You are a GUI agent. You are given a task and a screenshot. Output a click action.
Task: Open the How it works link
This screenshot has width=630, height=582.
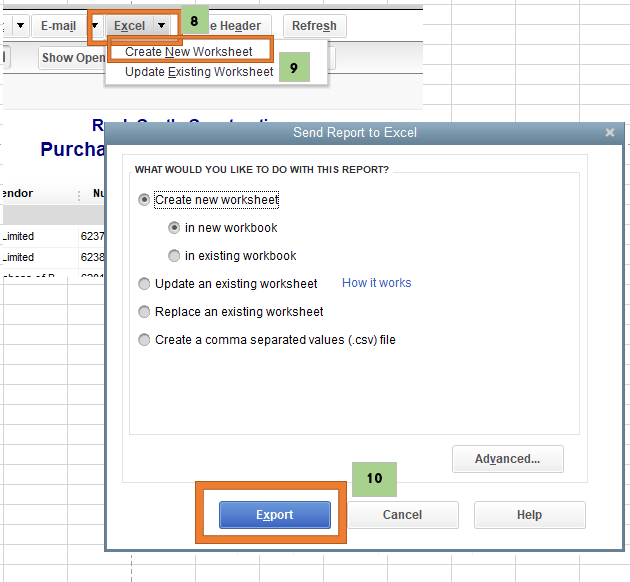(376, 283)
